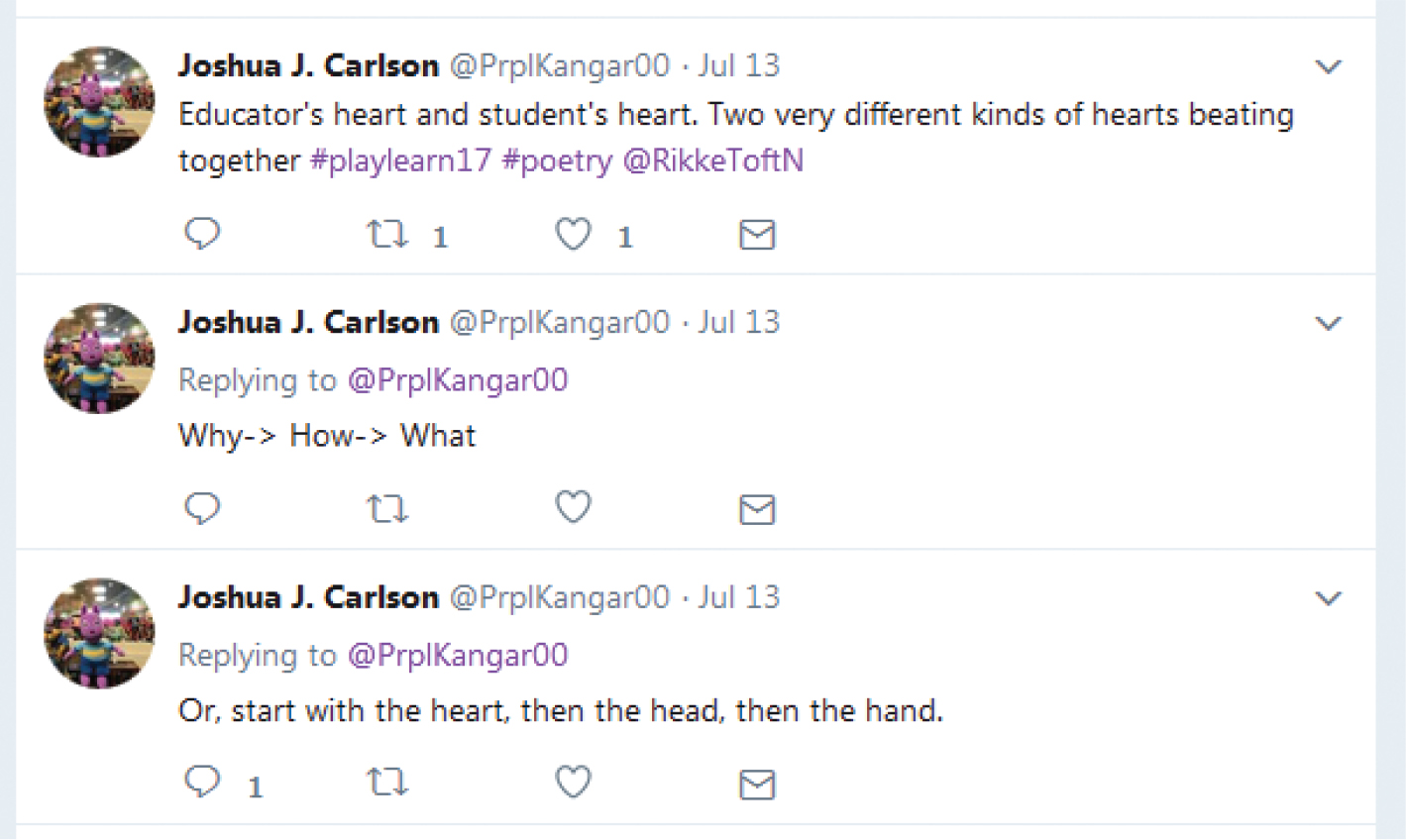Click Joshua J. Carlson name on first tweet
1406x840 pixels.
point(308,65)
